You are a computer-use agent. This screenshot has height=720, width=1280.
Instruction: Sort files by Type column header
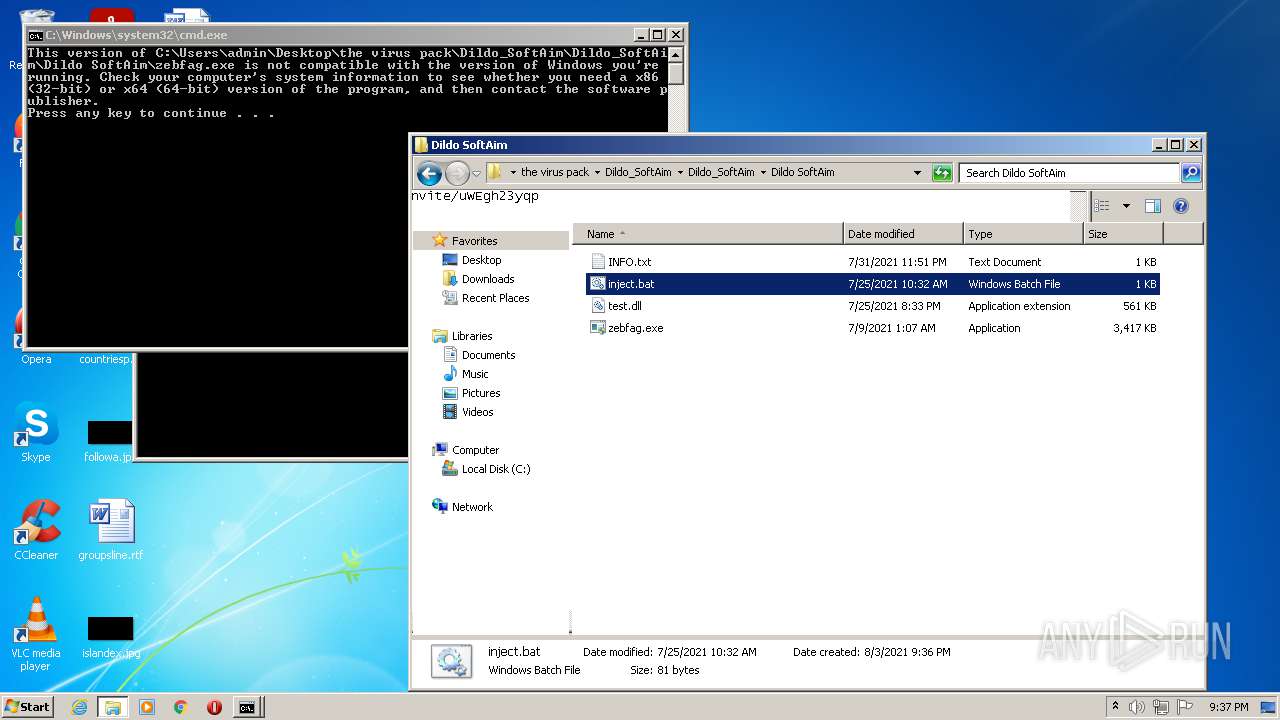point(1024,234)
